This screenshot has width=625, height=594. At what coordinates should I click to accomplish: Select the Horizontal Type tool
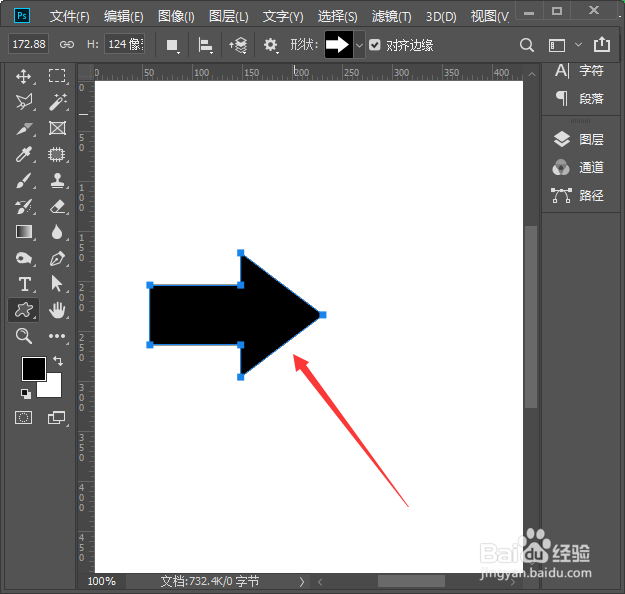tap(25, 285)
